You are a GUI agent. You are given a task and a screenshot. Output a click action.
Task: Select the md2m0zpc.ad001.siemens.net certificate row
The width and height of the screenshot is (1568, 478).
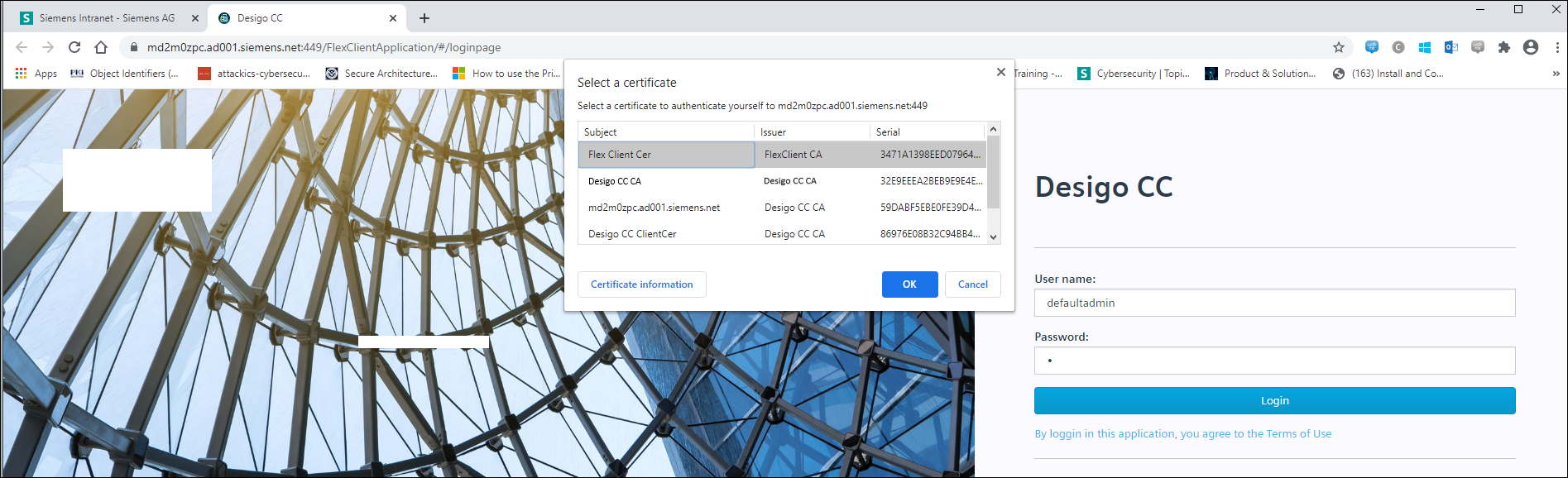tap(654, 208)
